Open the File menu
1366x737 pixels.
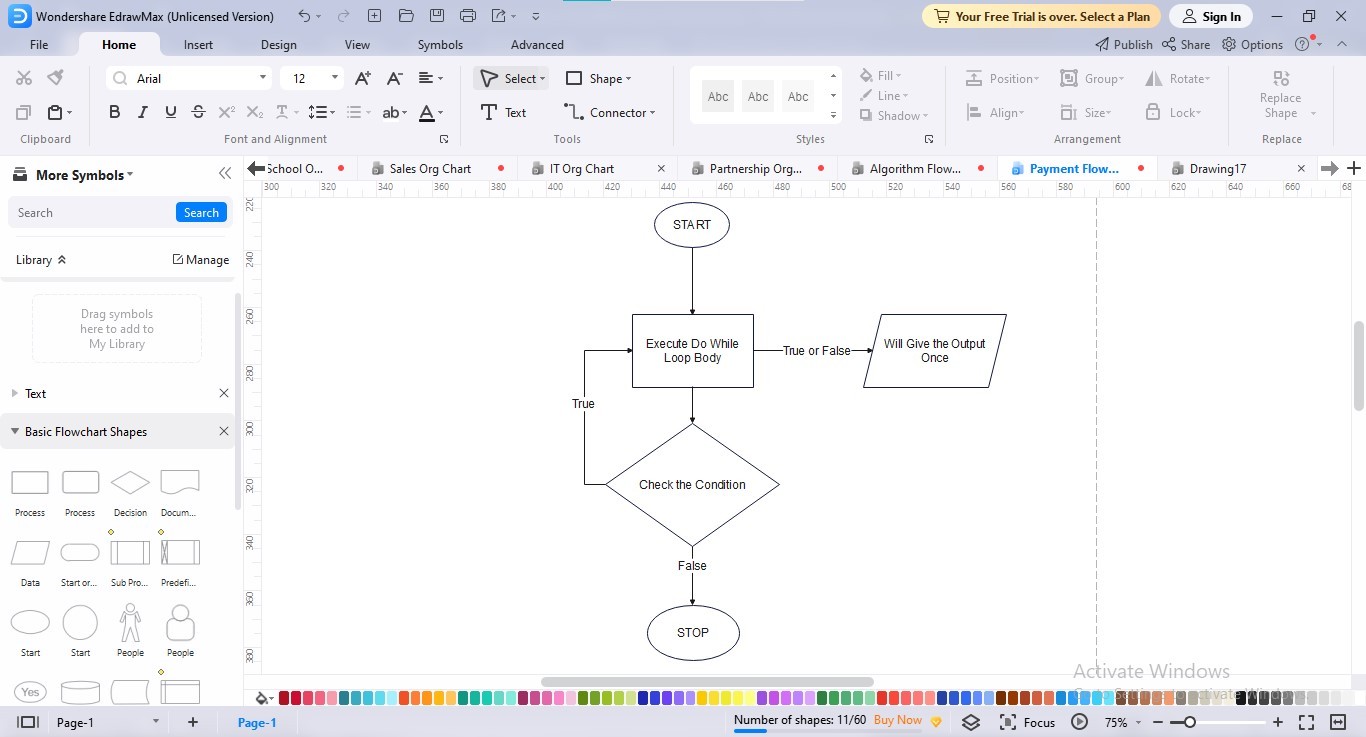click(x=39, y=44)
